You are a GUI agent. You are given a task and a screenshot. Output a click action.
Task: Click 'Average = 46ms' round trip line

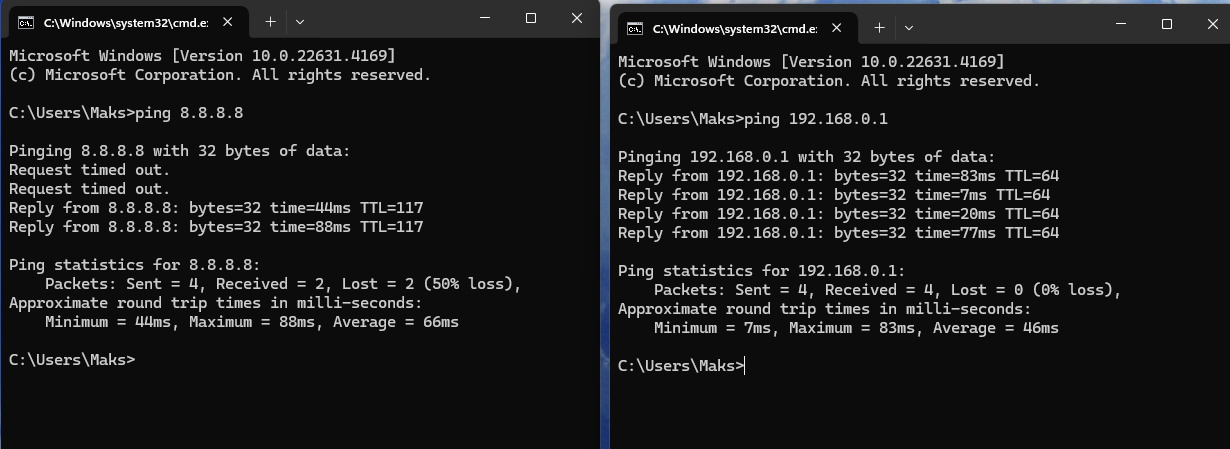857,328
